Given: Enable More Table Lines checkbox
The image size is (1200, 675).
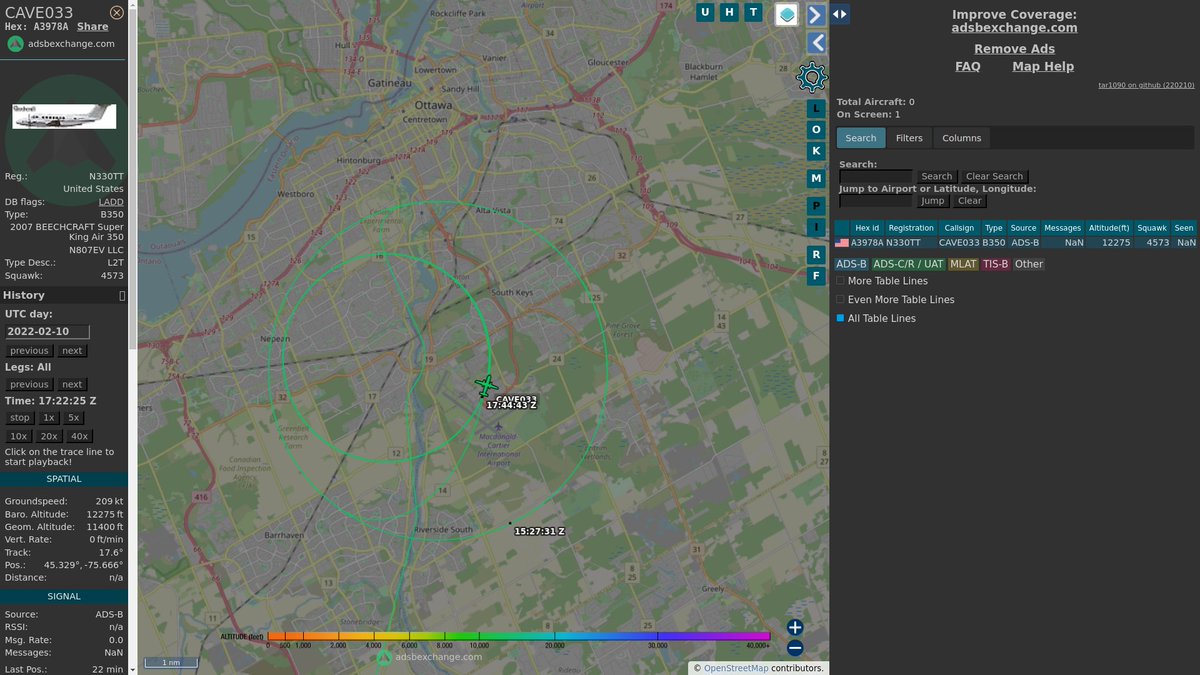Looking at the screenshot, I should click(840, 281).
